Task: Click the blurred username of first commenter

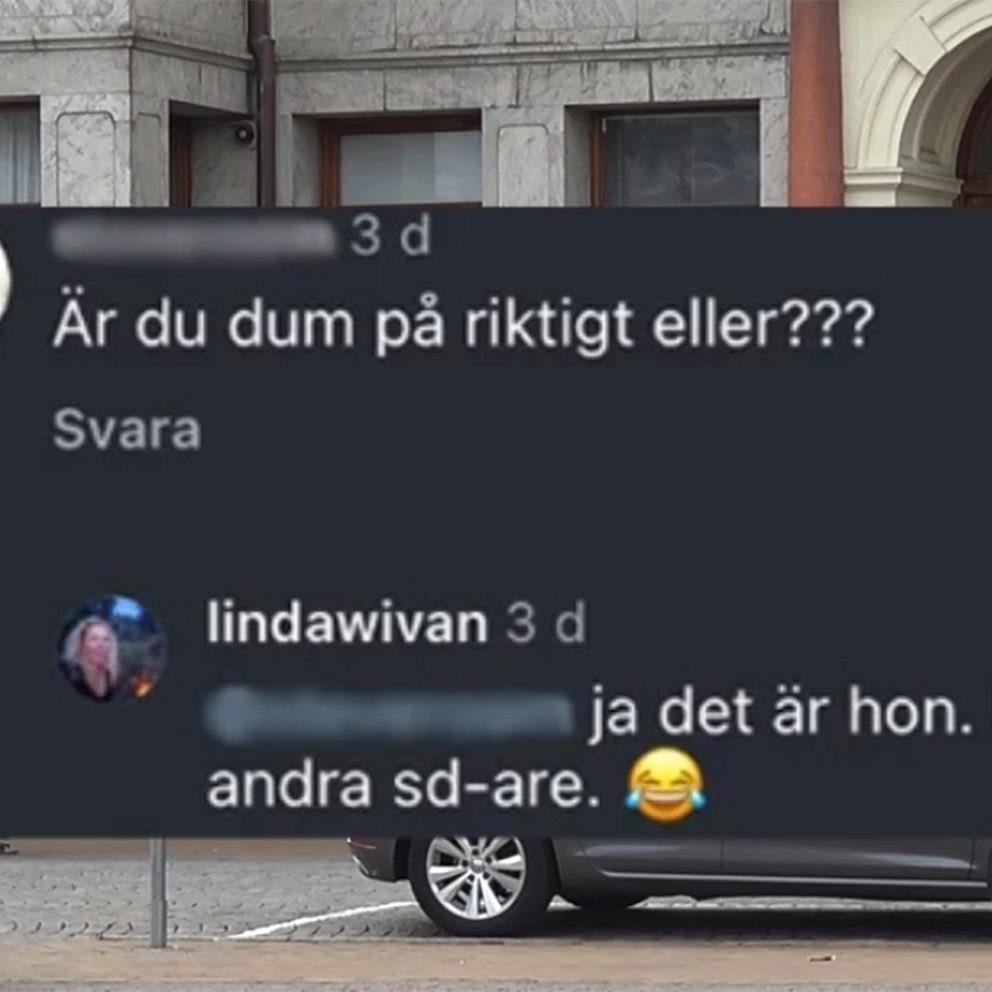Action: point(194,239)
